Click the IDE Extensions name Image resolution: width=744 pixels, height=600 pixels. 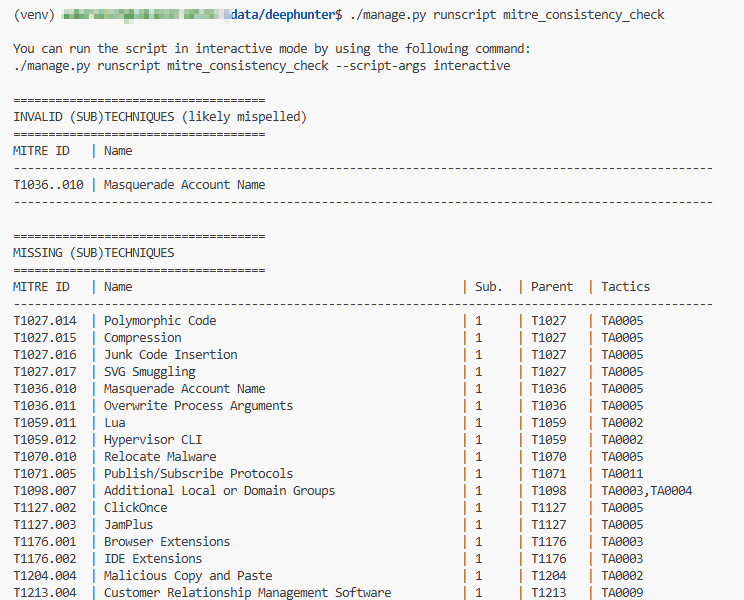click(x=153, y=559)
